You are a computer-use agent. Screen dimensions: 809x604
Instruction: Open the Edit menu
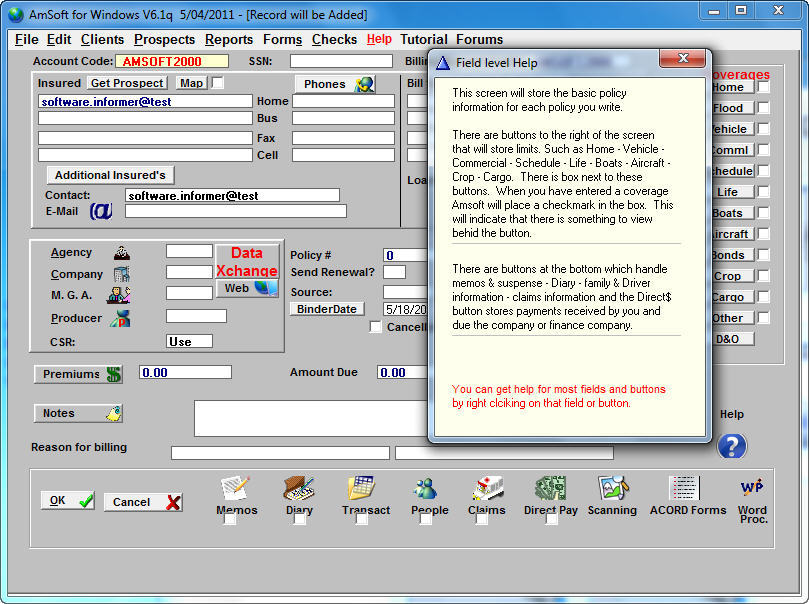point(59,40)
